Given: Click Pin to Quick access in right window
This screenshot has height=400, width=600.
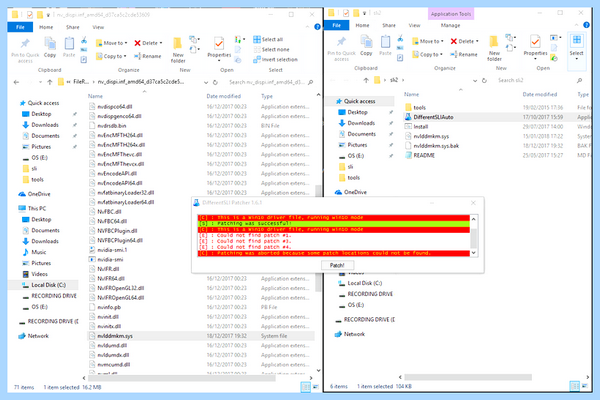Looking at the screenshot, I should [x=341, y=48].
